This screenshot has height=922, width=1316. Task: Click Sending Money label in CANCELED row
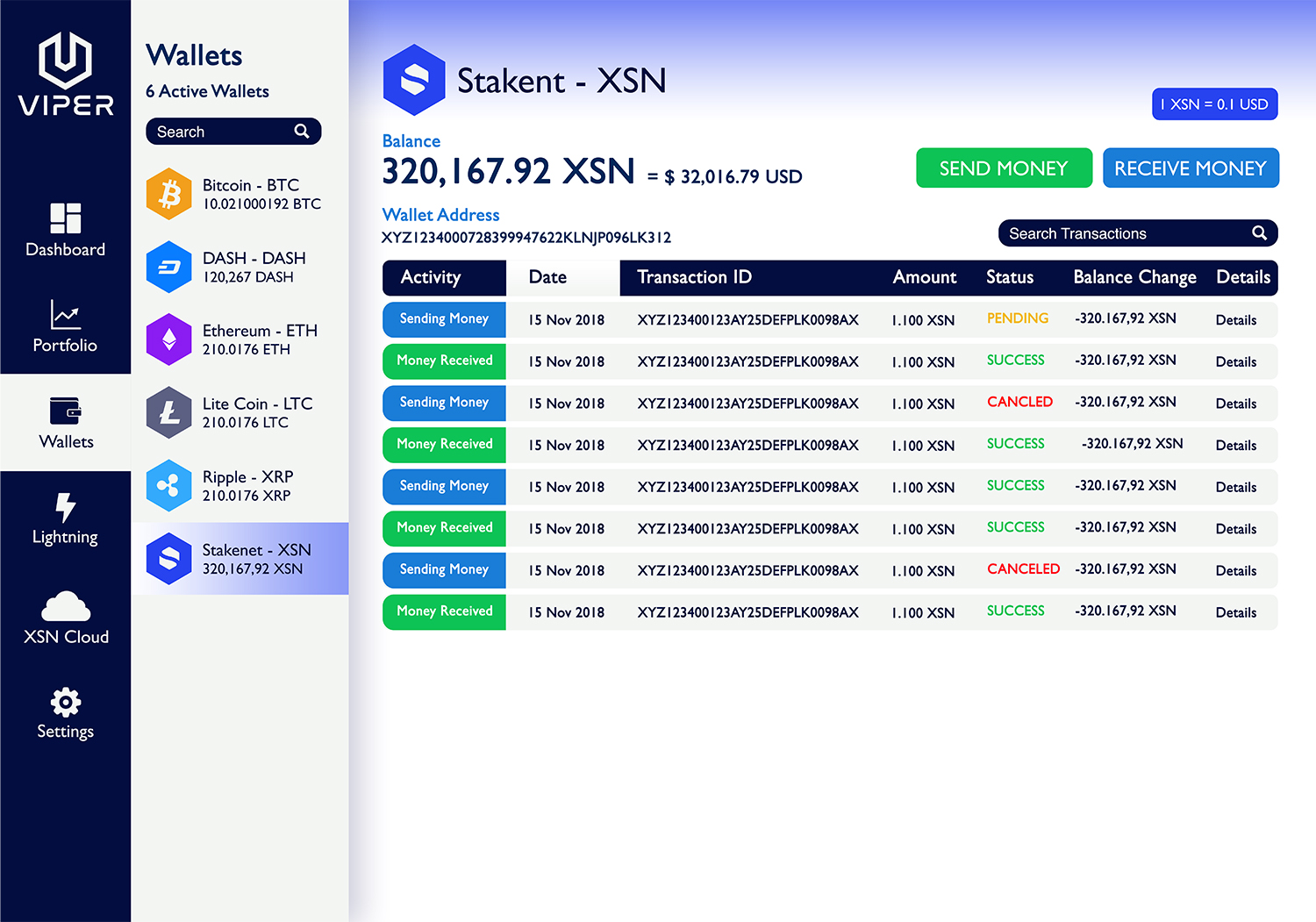(x=444, y=569)
